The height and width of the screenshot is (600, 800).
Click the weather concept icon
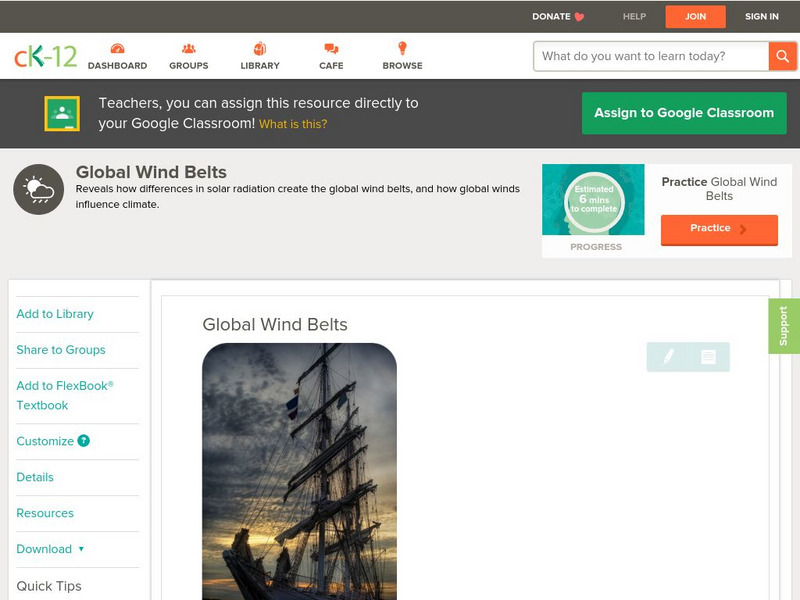(x=39, y=189)
